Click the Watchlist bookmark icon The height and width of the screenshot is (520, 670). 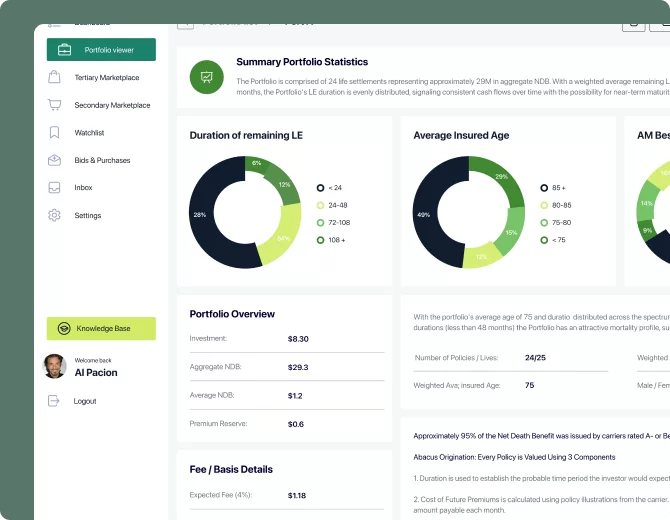click(54, 132)
